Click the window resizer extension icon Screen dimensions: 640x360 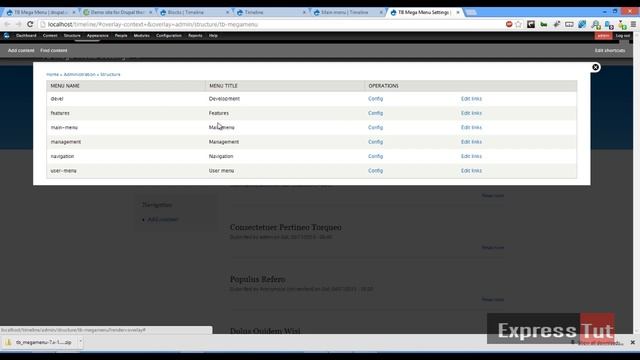click(x=569, y=24)
